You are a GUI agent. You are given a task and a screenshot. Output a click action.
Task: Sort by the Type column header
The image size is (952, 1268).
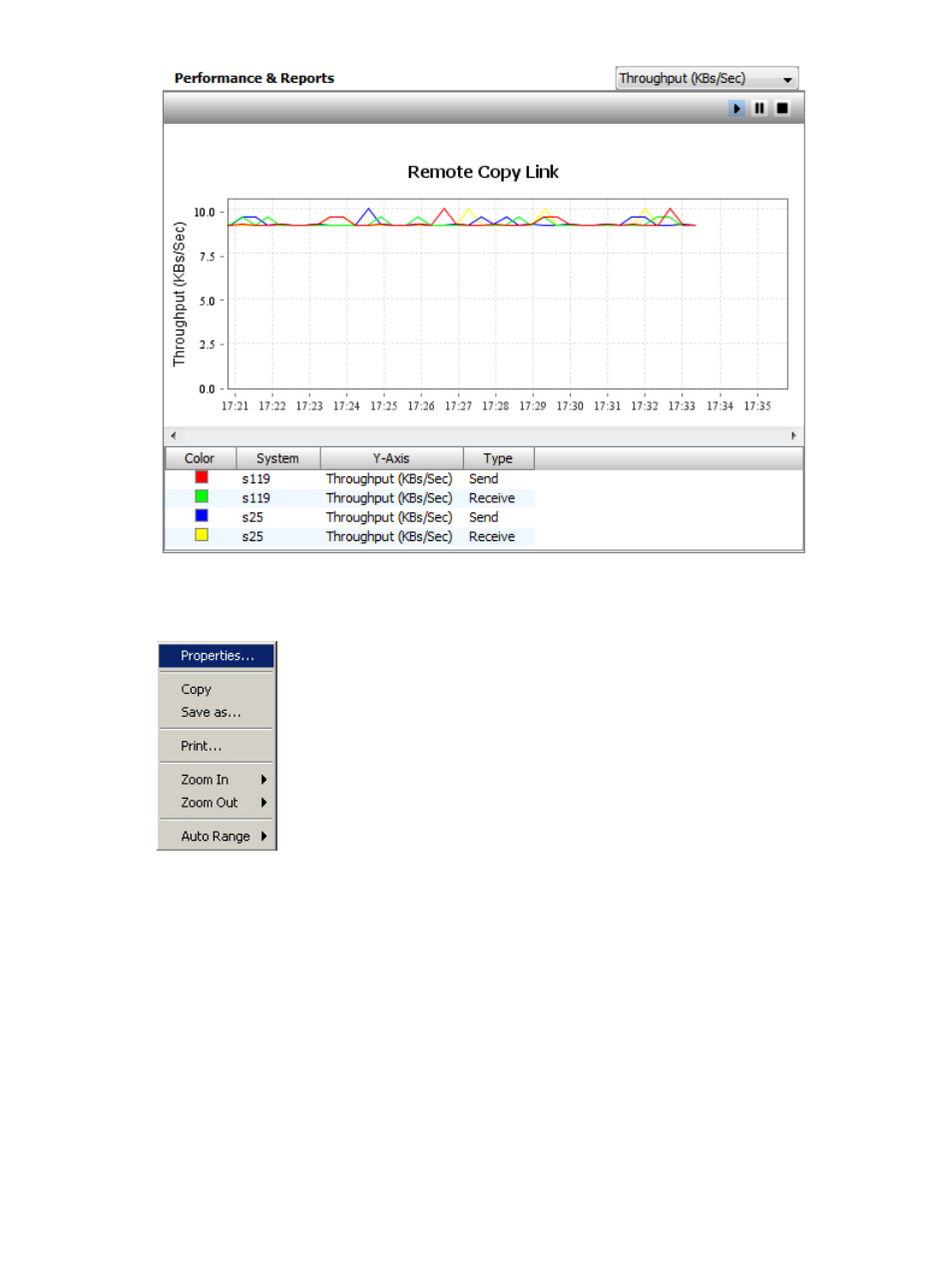[x=498, y=458]
